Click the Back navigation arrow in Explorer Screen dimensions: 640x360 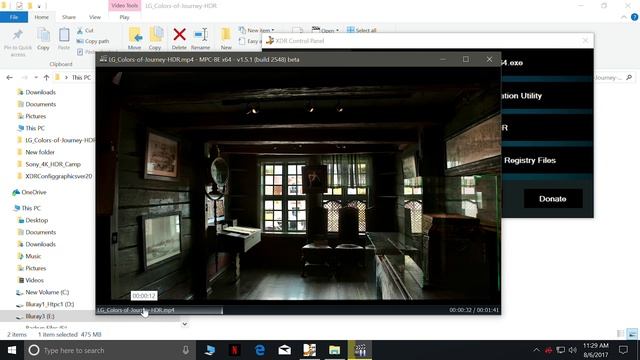pyautogui.click(x=9, y=78)
